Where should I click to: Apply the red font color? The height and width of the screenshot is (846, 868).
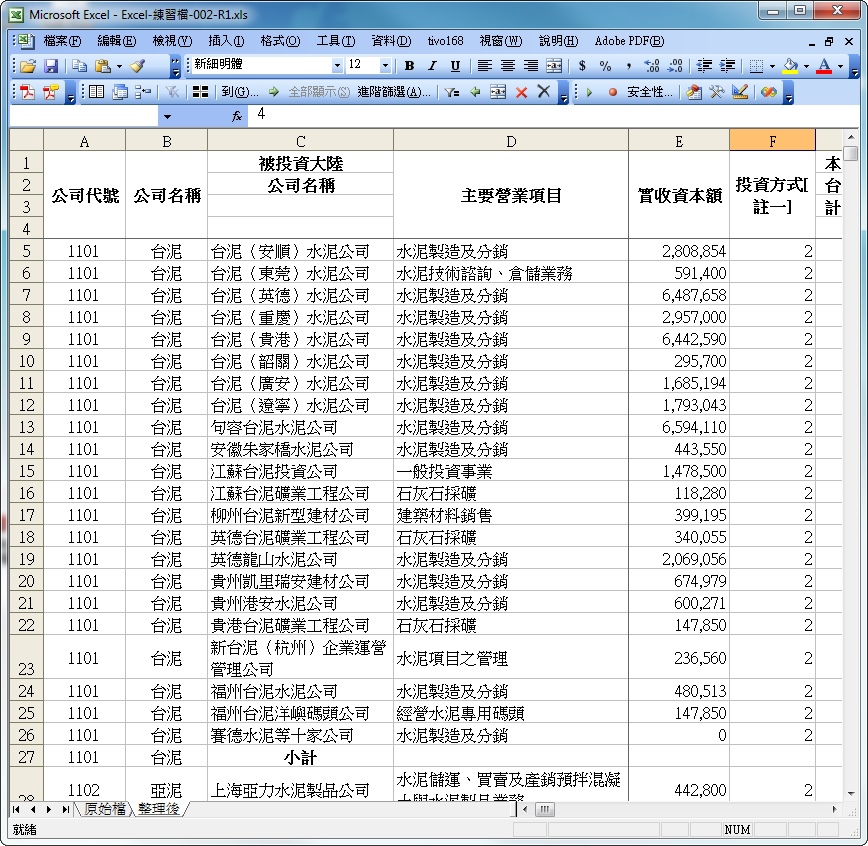(x=824, y=66)
